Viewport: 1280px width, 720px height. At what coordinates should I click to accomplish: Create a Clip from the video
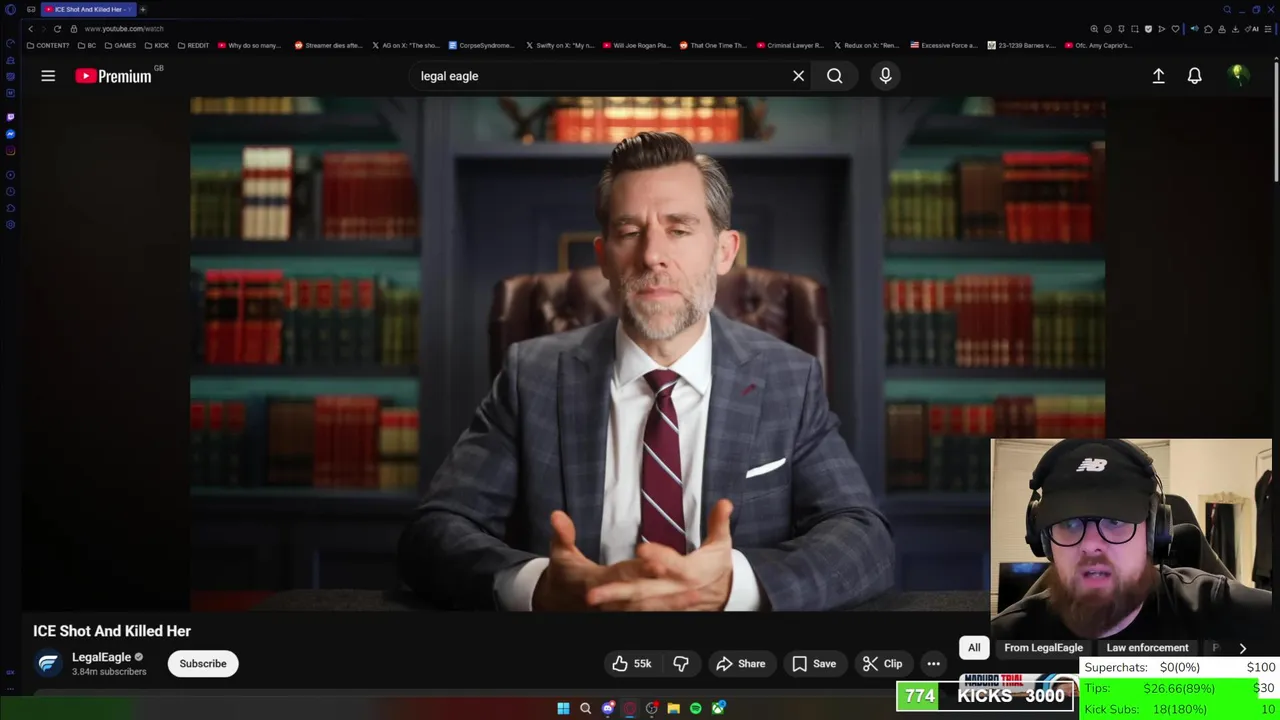coord(882,664)
